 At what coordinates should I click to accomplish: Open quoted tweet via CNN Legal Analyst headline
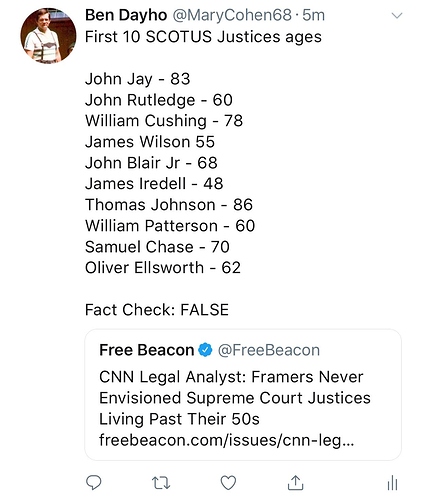pos(235,398)
